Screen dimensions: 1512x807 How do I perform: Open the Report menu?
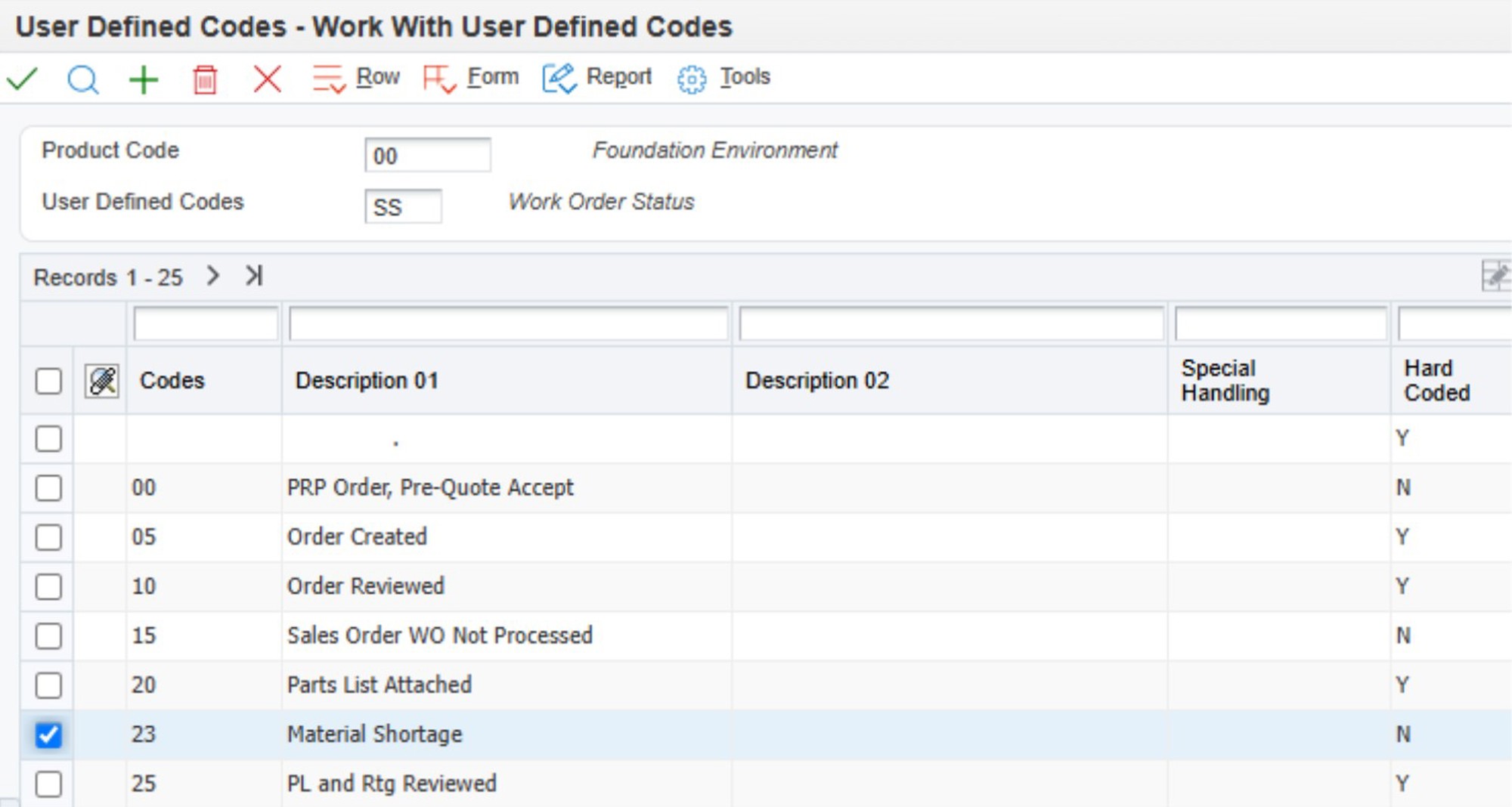coord(597,77)
